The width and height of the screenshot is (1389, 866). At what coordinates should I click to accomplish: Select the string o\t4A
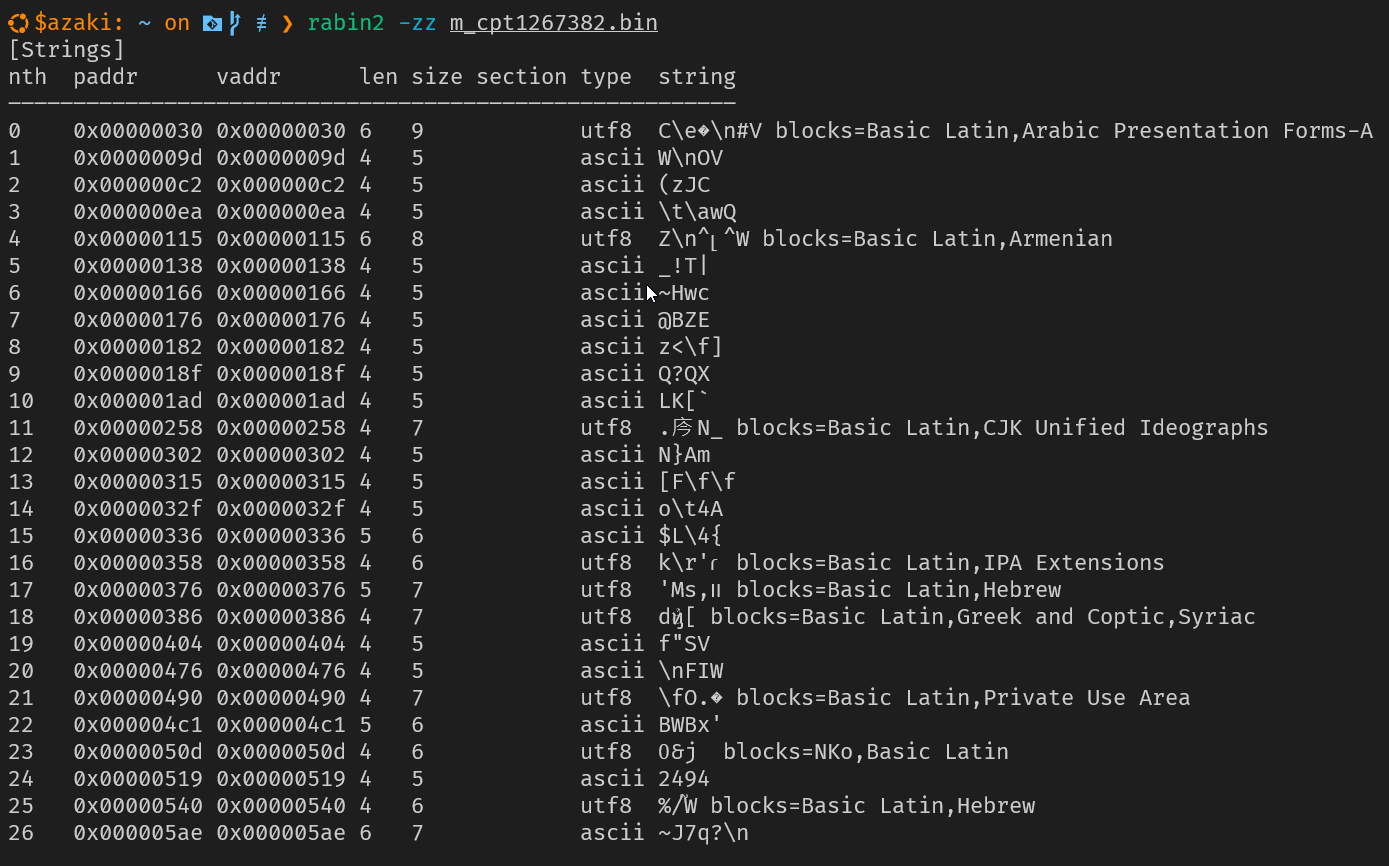coord(691,509)
